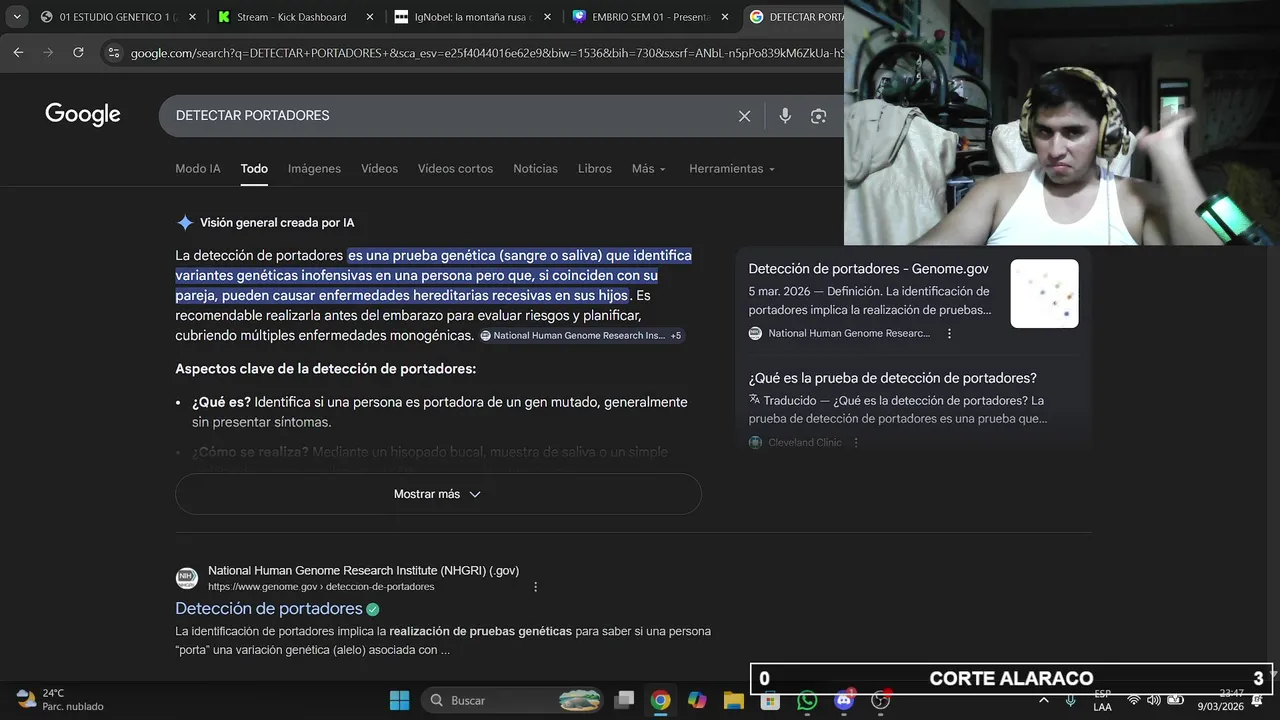Open the notifications bell in tray
The height and width of the screenshot is (720, 1280).
tap(1257, 700)
